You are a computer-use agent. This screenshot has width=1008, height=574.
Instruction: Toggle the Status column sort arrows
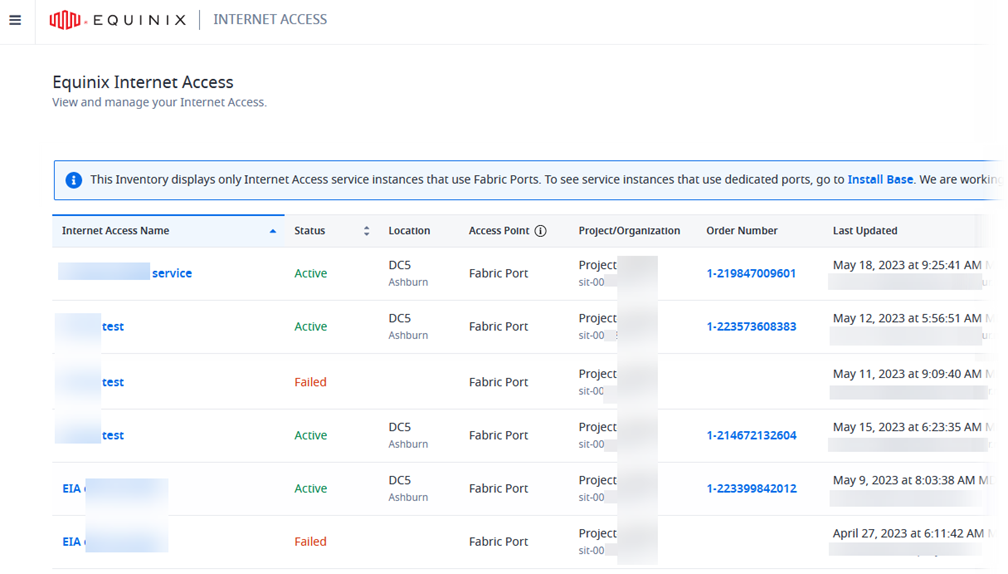coord(366,231)
